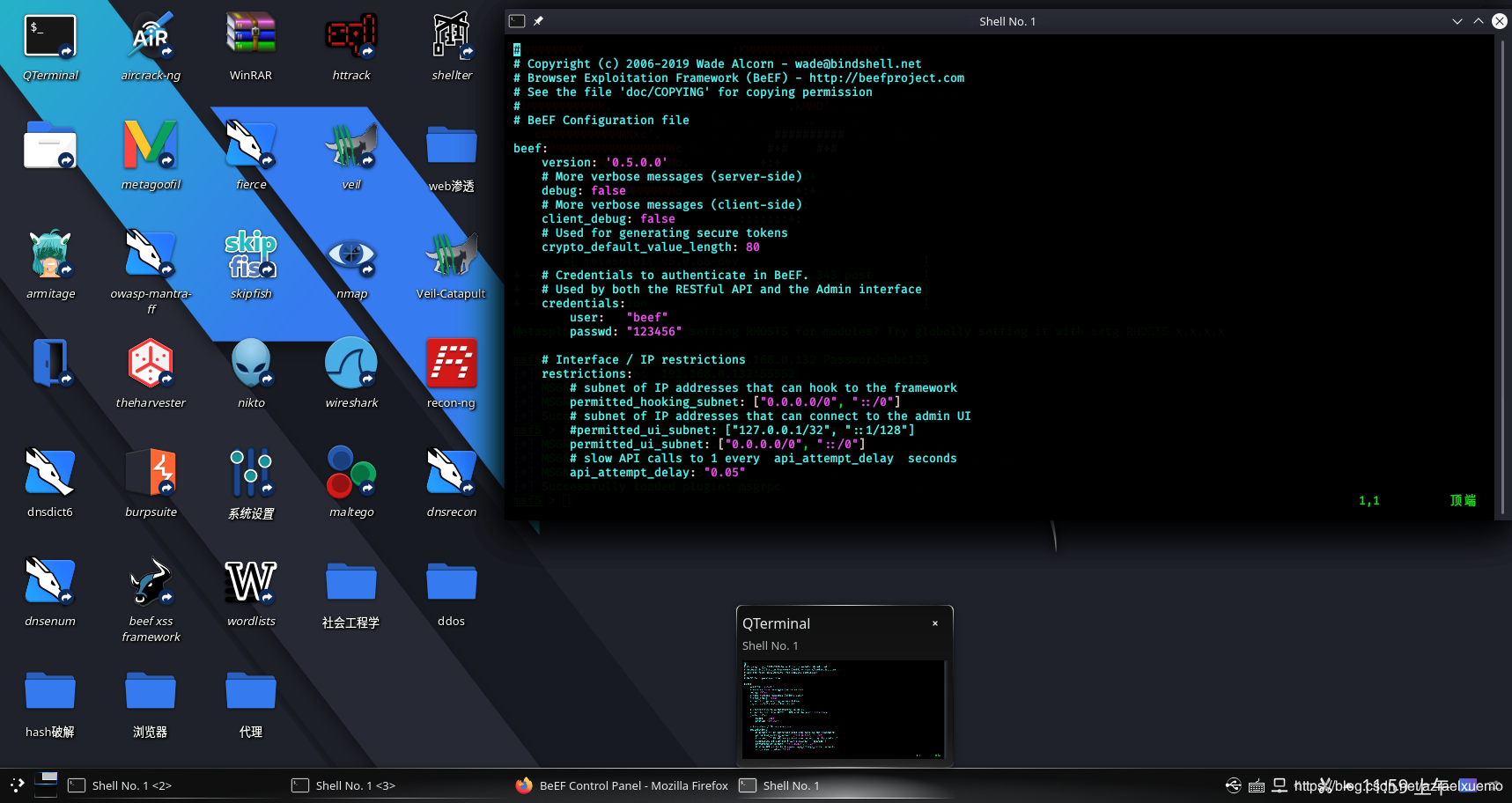Click the virtual desktop pager

(46, 785)
